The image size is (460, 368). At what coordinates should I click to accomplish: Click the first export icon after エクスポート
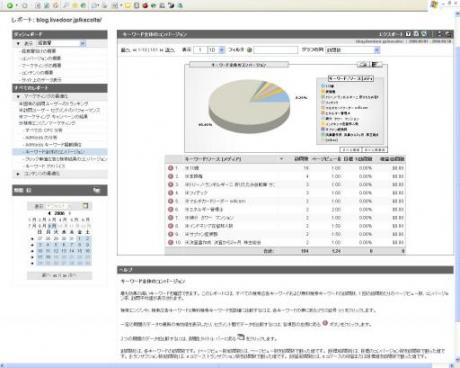(408, 34)
